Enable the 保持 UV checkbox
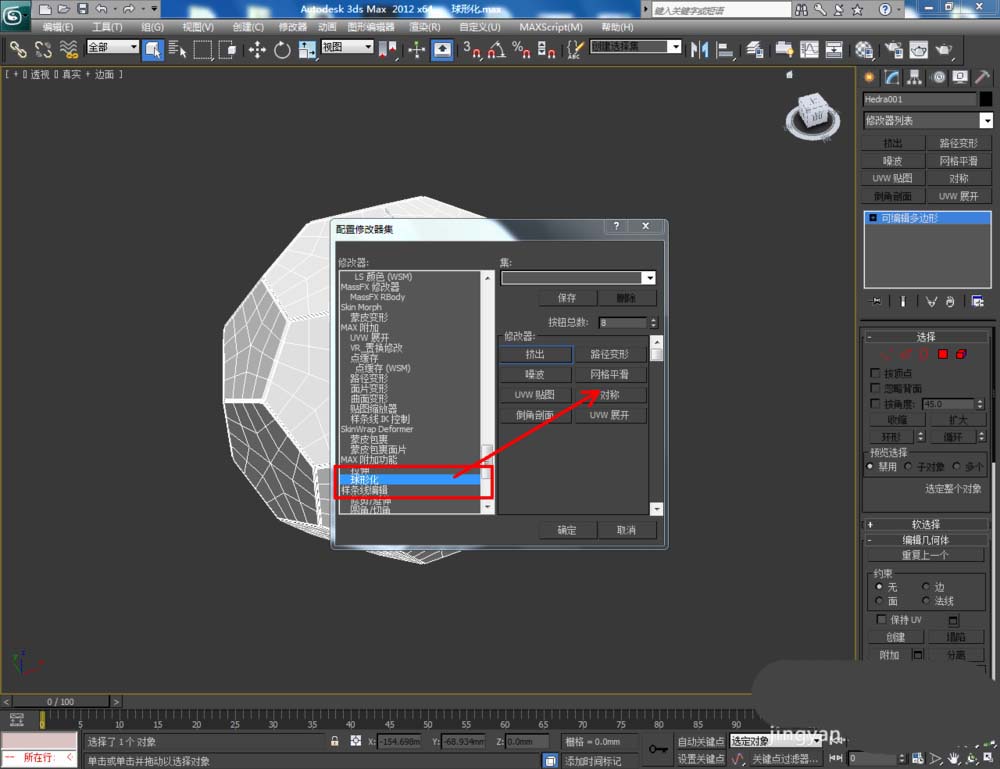Viewport: 1000px width, 769px height. (881, 619)
